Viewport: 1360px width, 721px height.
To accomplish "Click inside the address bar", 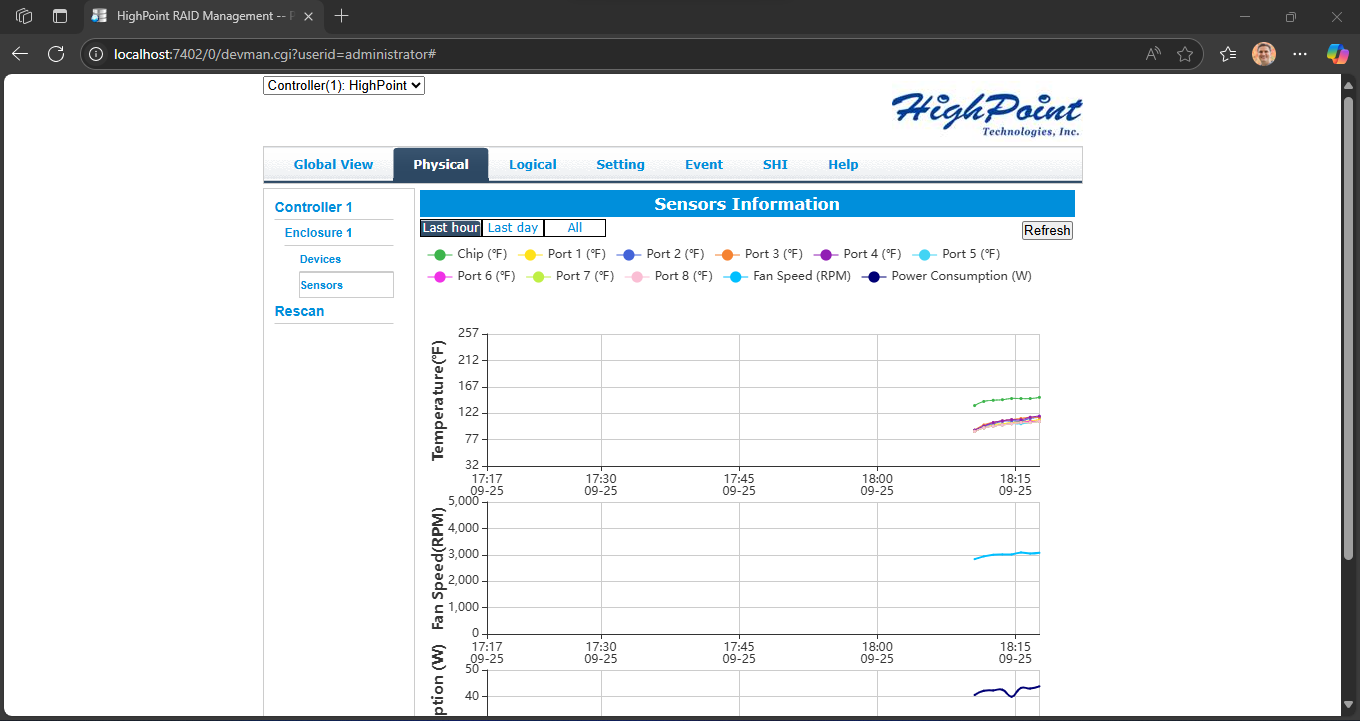I will (400, 53).
